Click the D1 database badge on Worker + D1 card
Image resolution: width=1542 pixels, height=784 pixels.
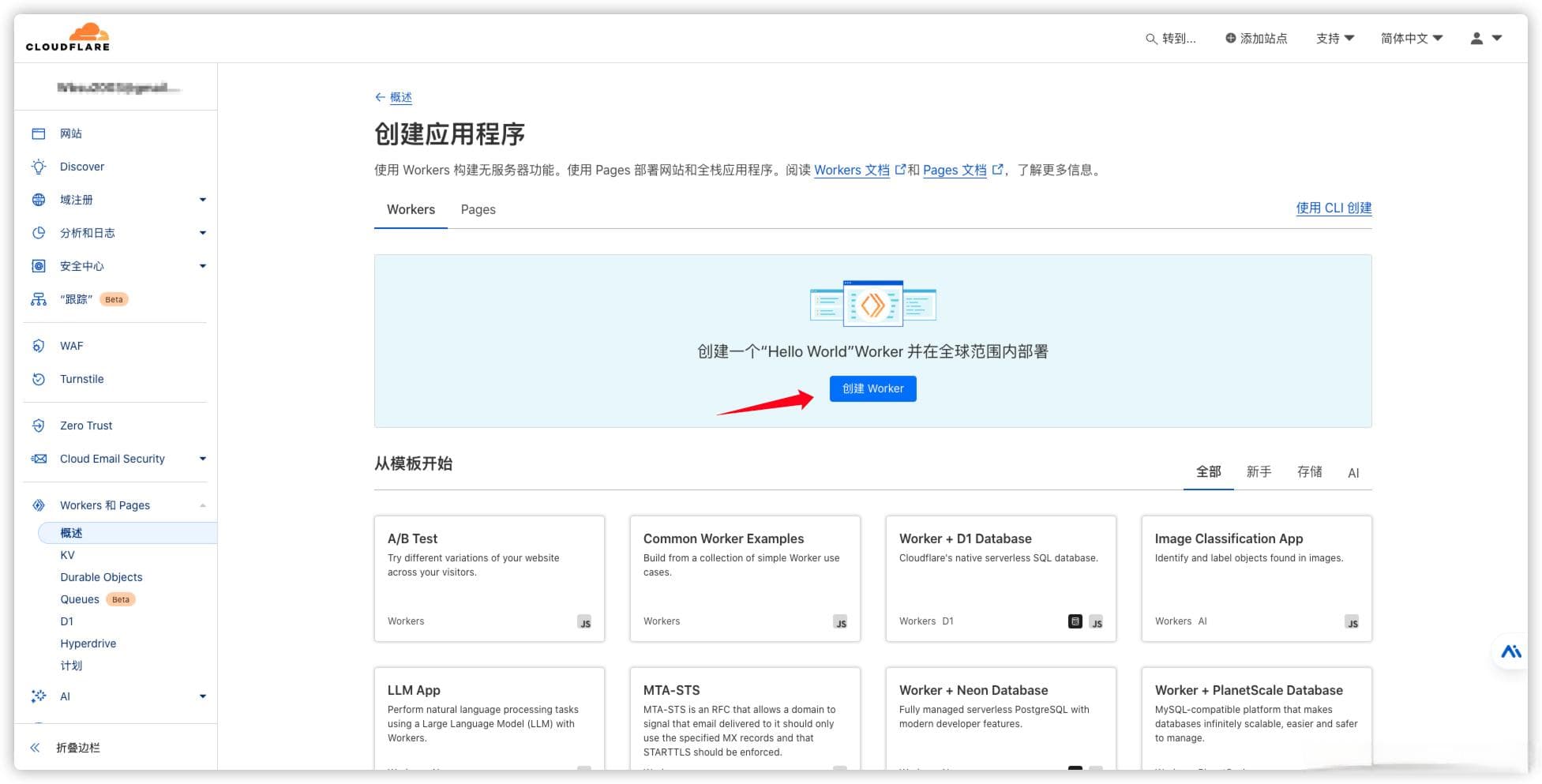coord(1075,621)
